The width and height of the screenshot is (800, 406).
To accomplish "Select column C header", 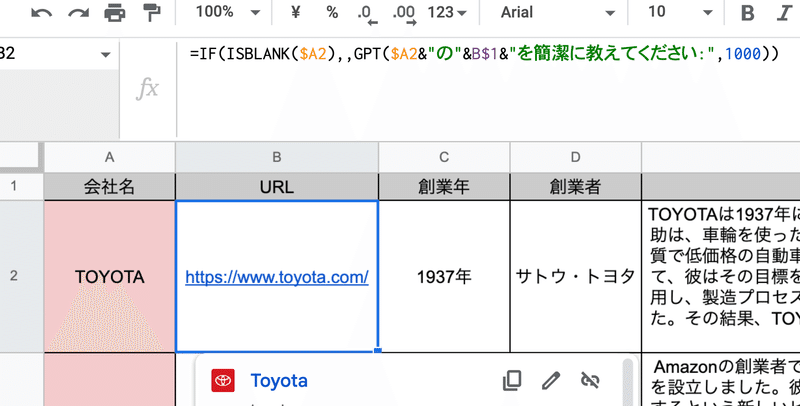I will pyautogui.click(x=444, y=157).
